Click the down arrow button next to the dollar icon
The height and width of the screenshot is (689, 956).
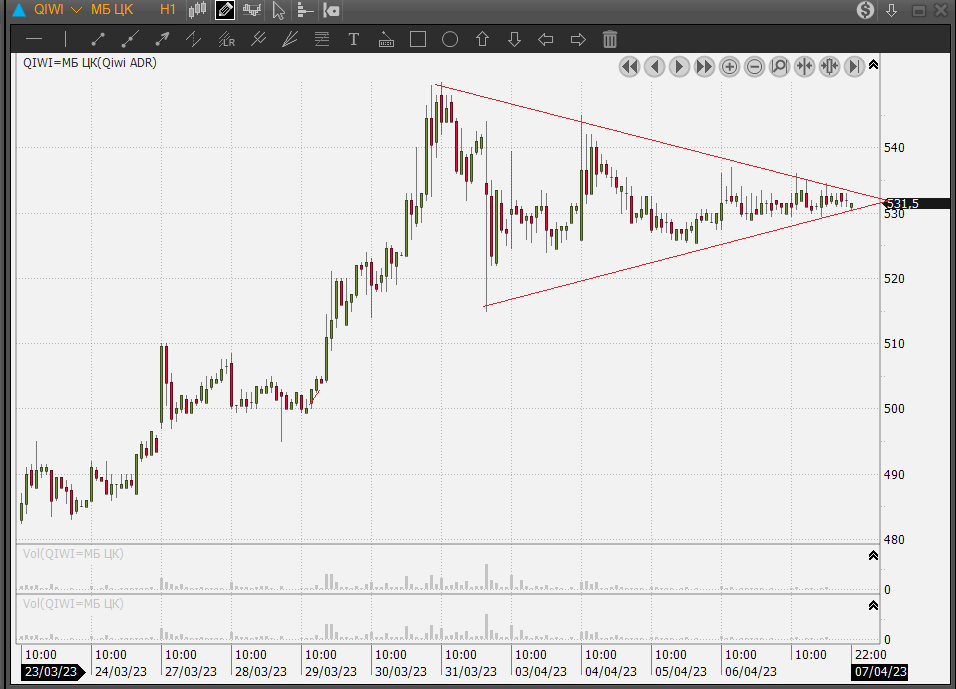891,10
